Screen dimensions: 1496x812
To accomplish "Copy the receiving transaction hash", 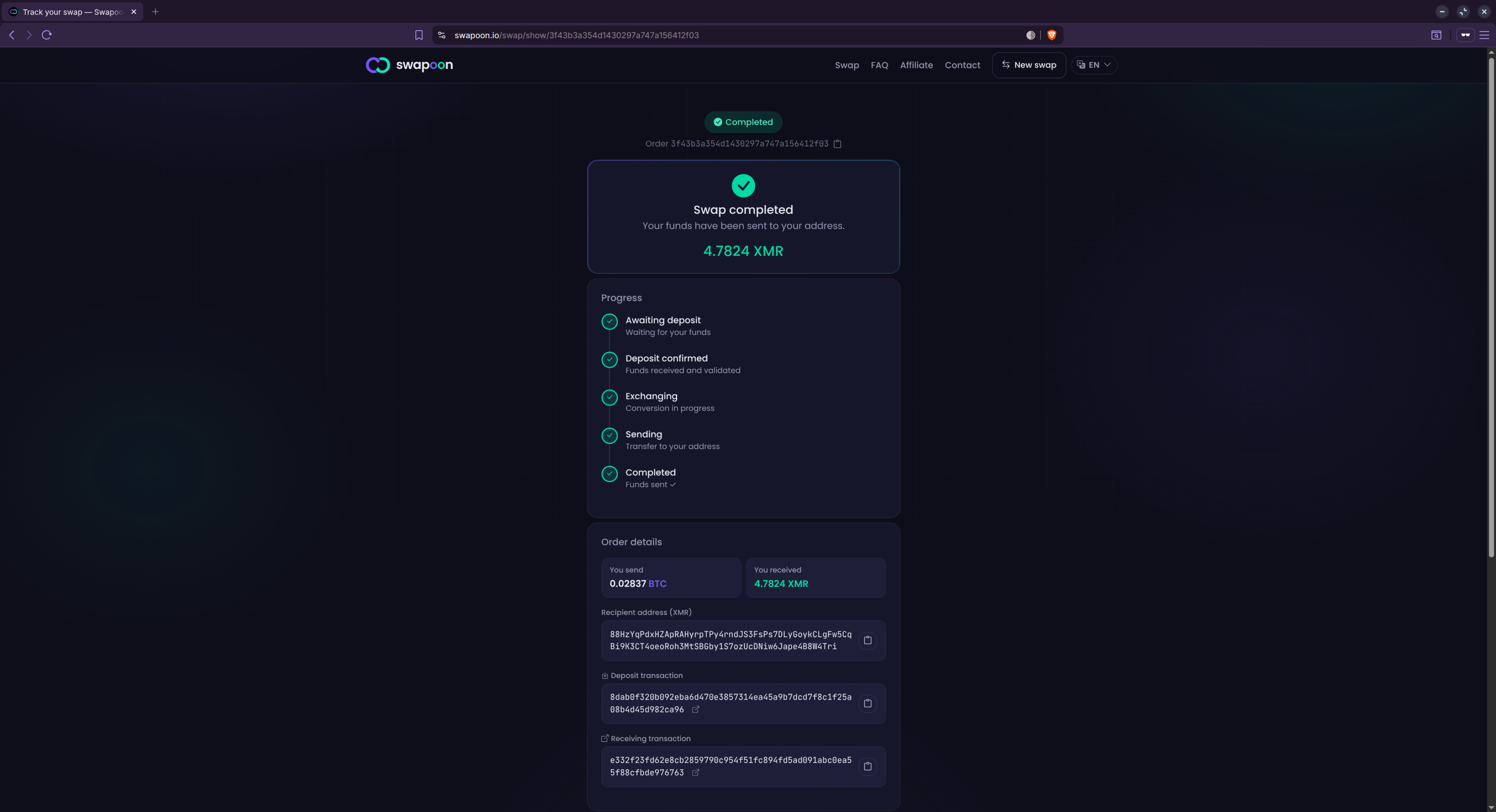I will [868, 766].
